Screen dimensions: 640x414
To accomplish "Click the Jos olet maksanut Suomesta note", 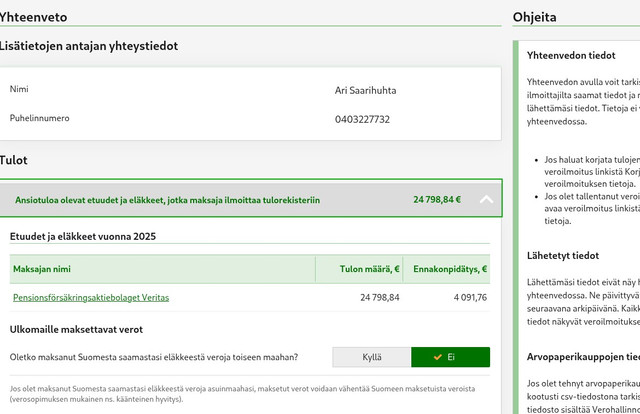I will (242, 394).
